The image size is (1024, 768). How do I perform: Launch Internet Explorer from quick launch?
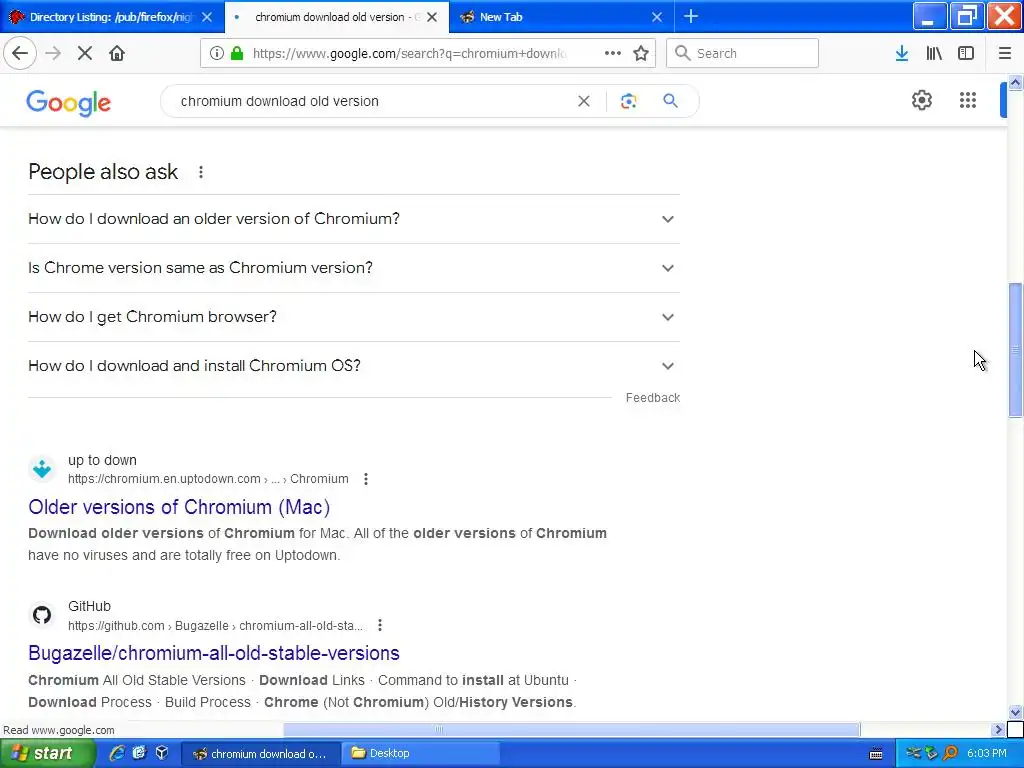(x=117, y=753)
